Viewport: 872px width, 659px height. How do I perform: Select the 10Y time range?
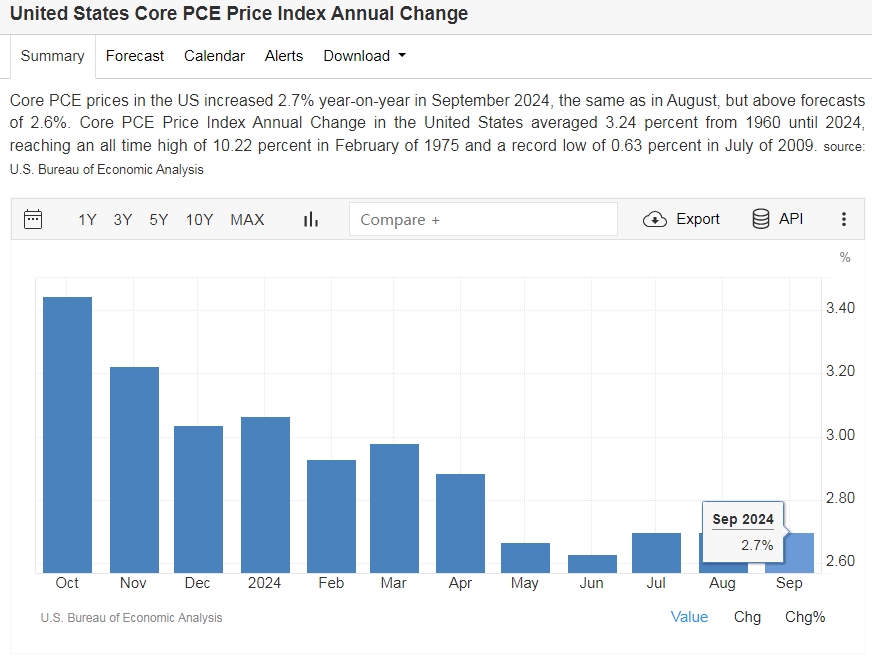tap(199, 219)
